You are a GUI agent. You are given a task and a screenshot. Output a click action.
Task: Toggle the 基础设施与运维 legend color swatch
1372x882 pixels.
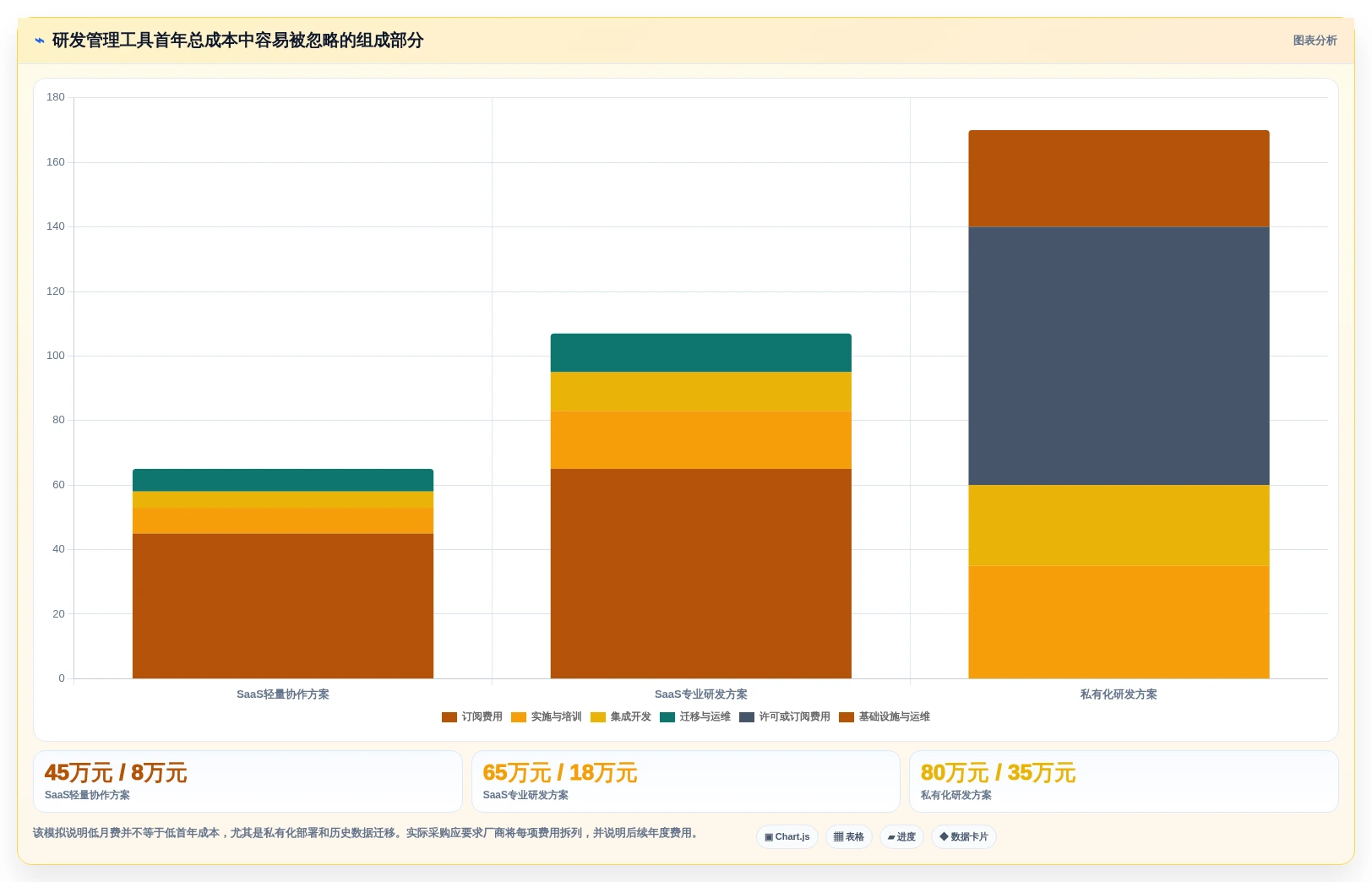click(847, 717)
